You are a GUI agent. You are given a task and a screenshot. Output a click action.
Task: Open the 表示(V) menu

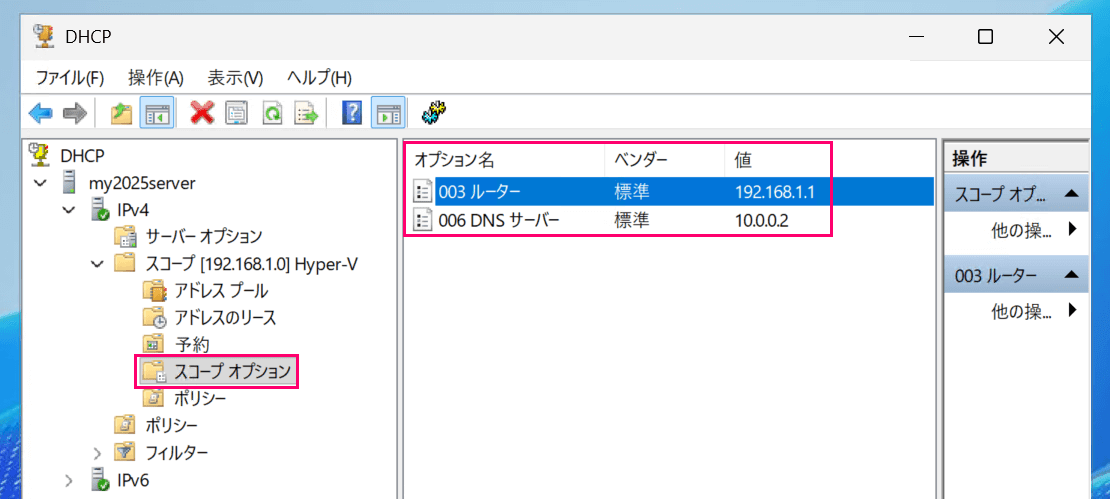[x=235, y=78]
